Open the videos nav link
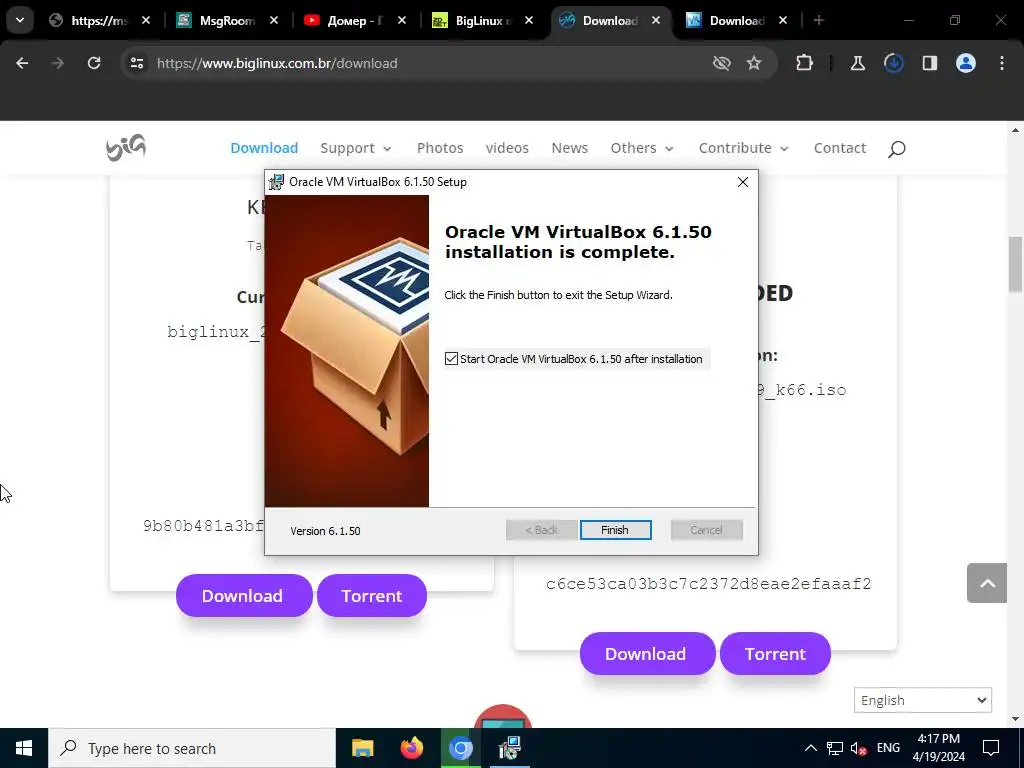This screenshot has height=768, width=1024. click(507, 148)
